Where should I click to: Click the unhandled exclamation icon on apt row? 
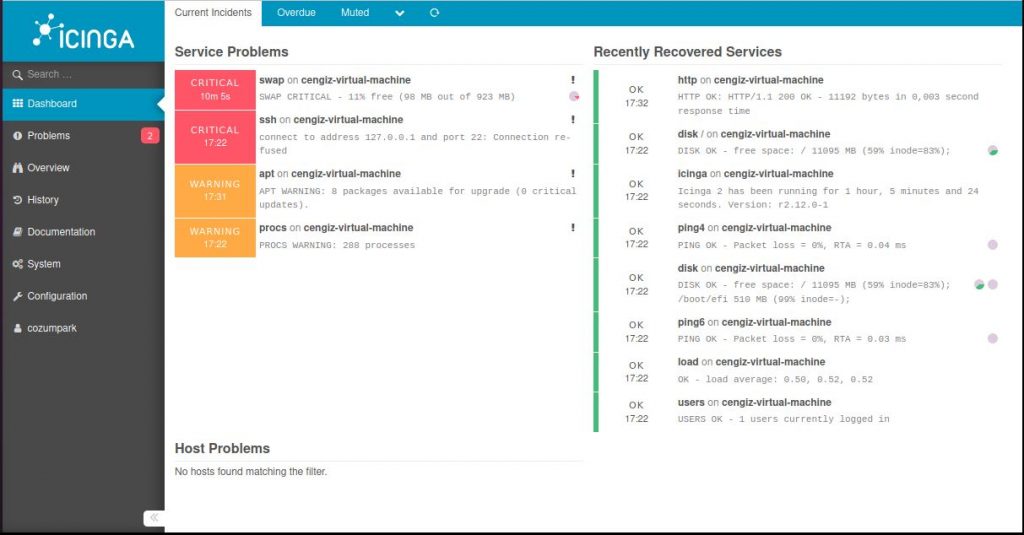573,174
